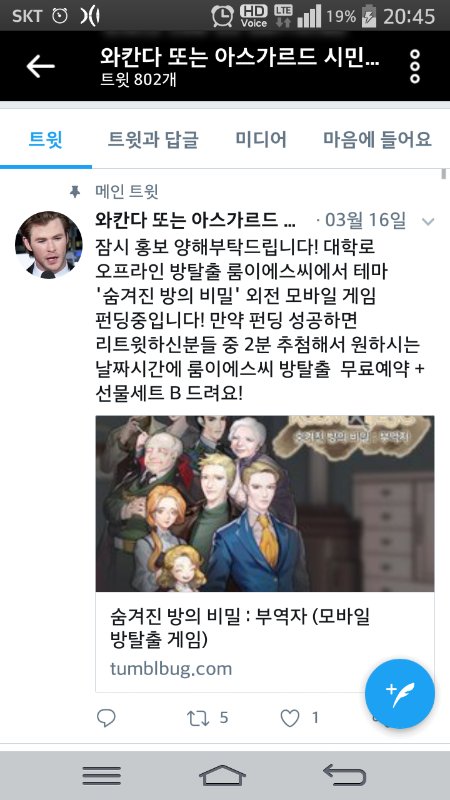
Task: Tap the Android home button
Action: pos(222,776)
